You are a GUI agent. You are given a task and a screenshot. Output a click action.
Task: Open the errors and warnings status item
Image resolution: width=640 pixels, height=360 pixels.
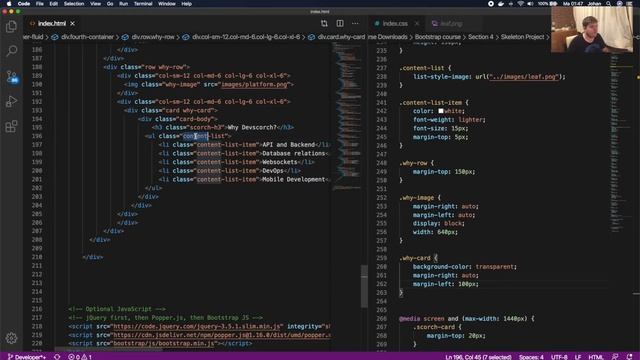(80, 357)
